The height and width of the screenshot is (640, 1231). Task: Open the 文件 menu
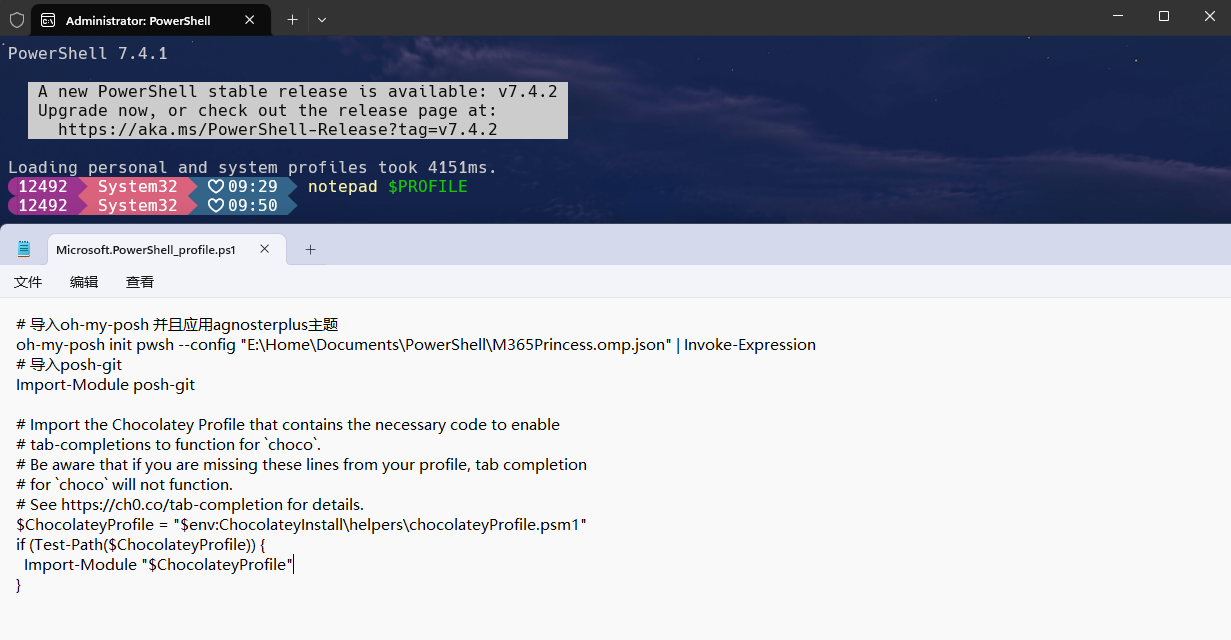tap(28, 282)
